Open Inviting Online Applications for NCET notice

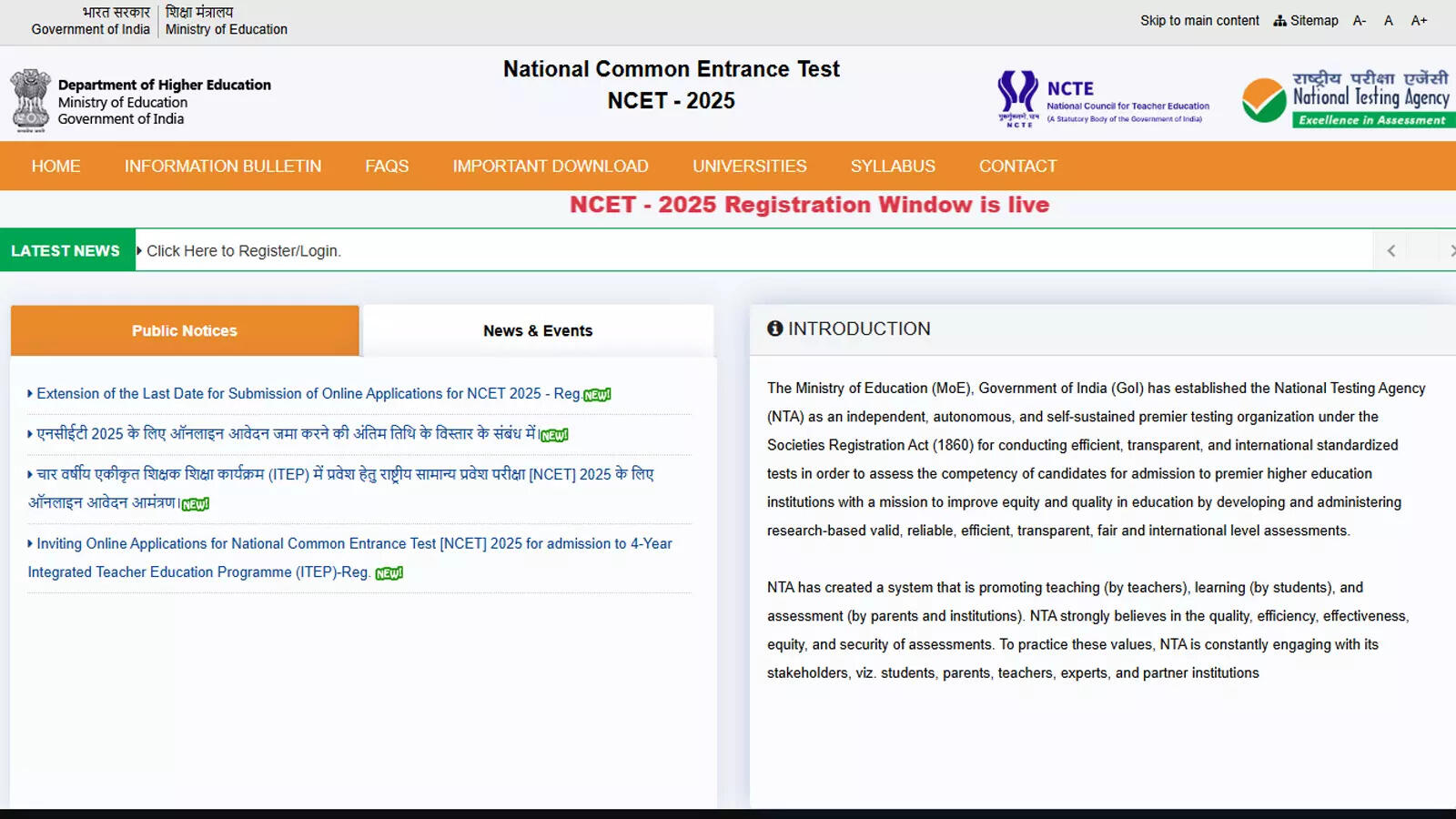[x=349, y=557]
